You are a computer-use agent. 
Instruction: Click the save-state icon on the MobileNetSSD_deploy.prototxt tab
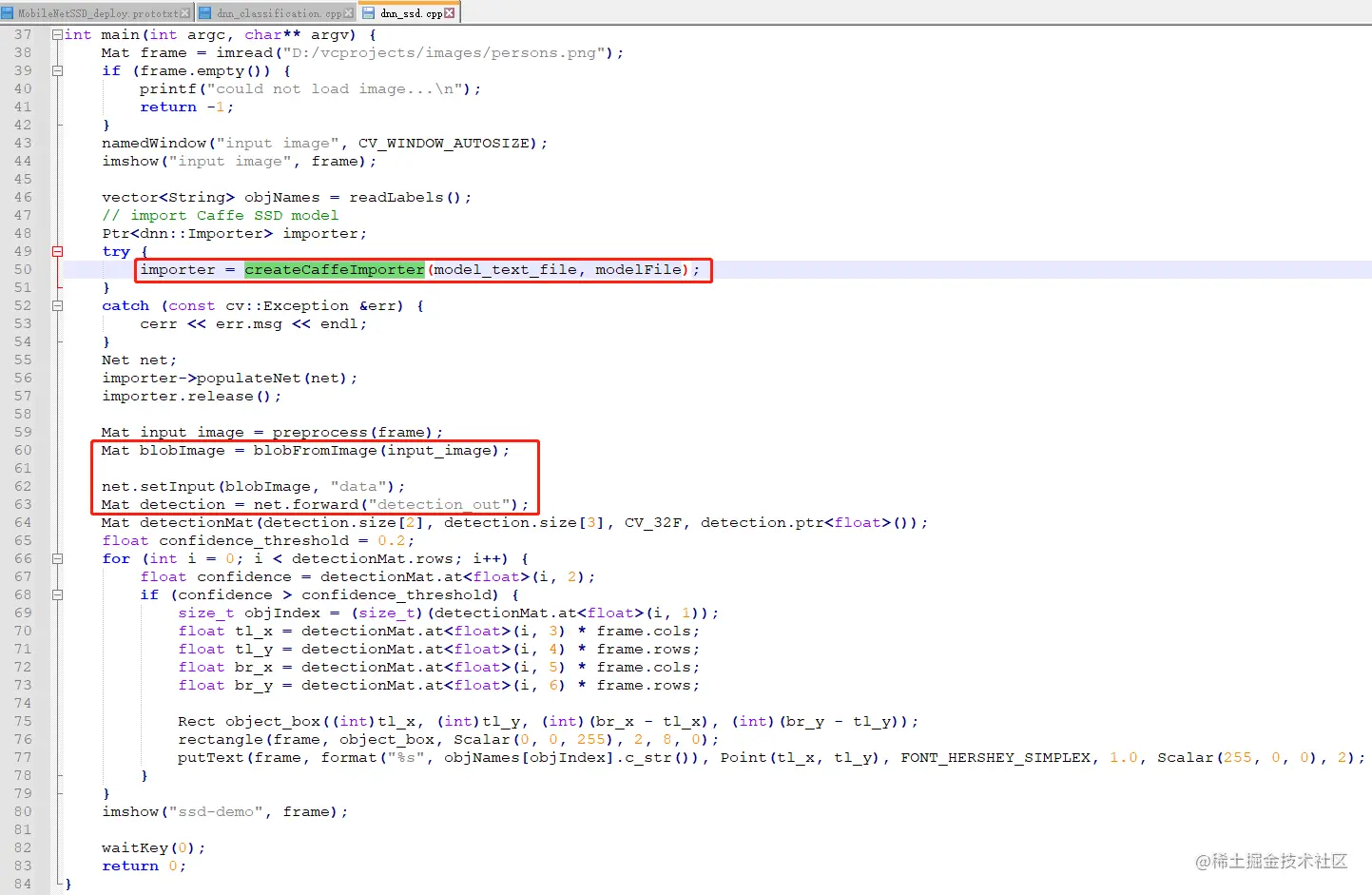[8, 13]
